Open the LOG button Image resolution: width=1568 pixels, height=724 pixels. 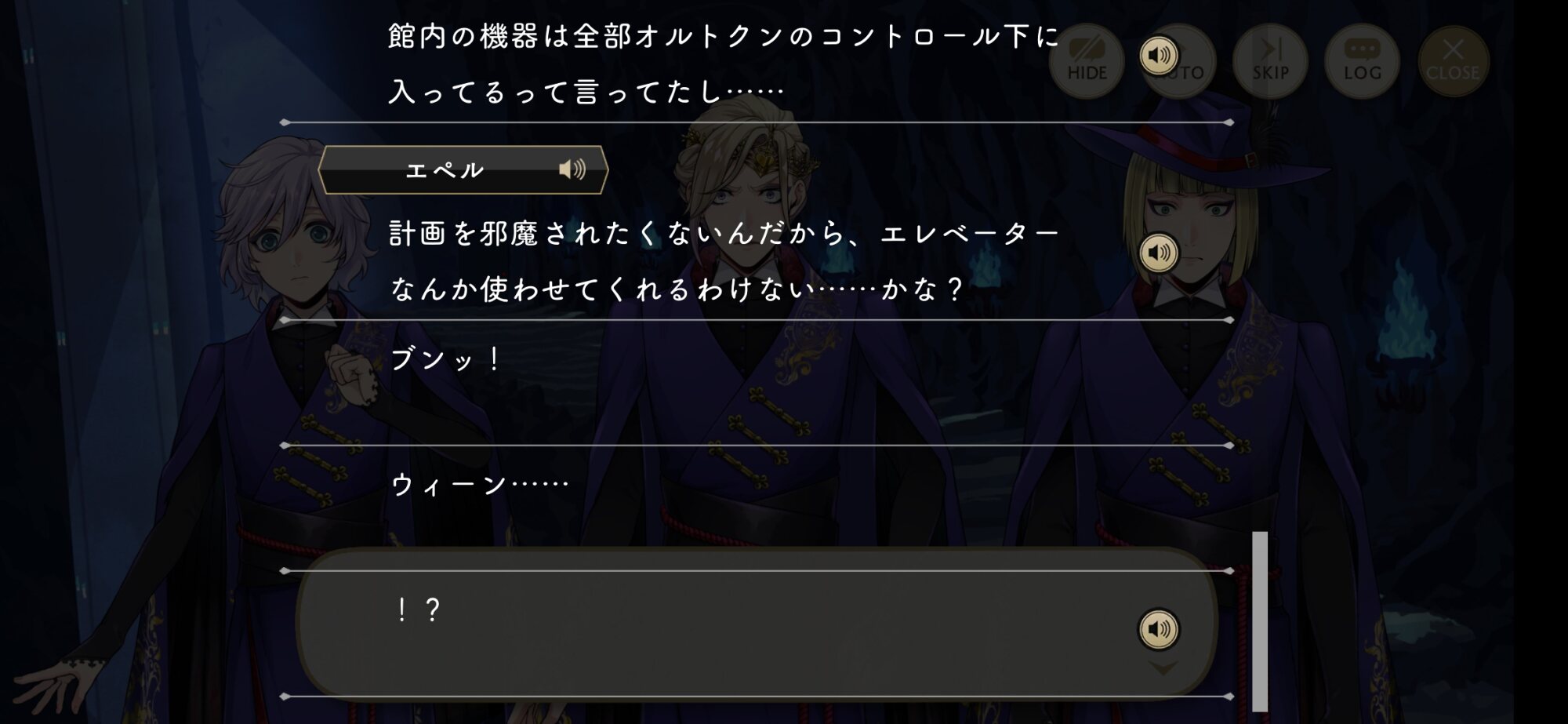pyautogui.click(x=1363, y=62)
